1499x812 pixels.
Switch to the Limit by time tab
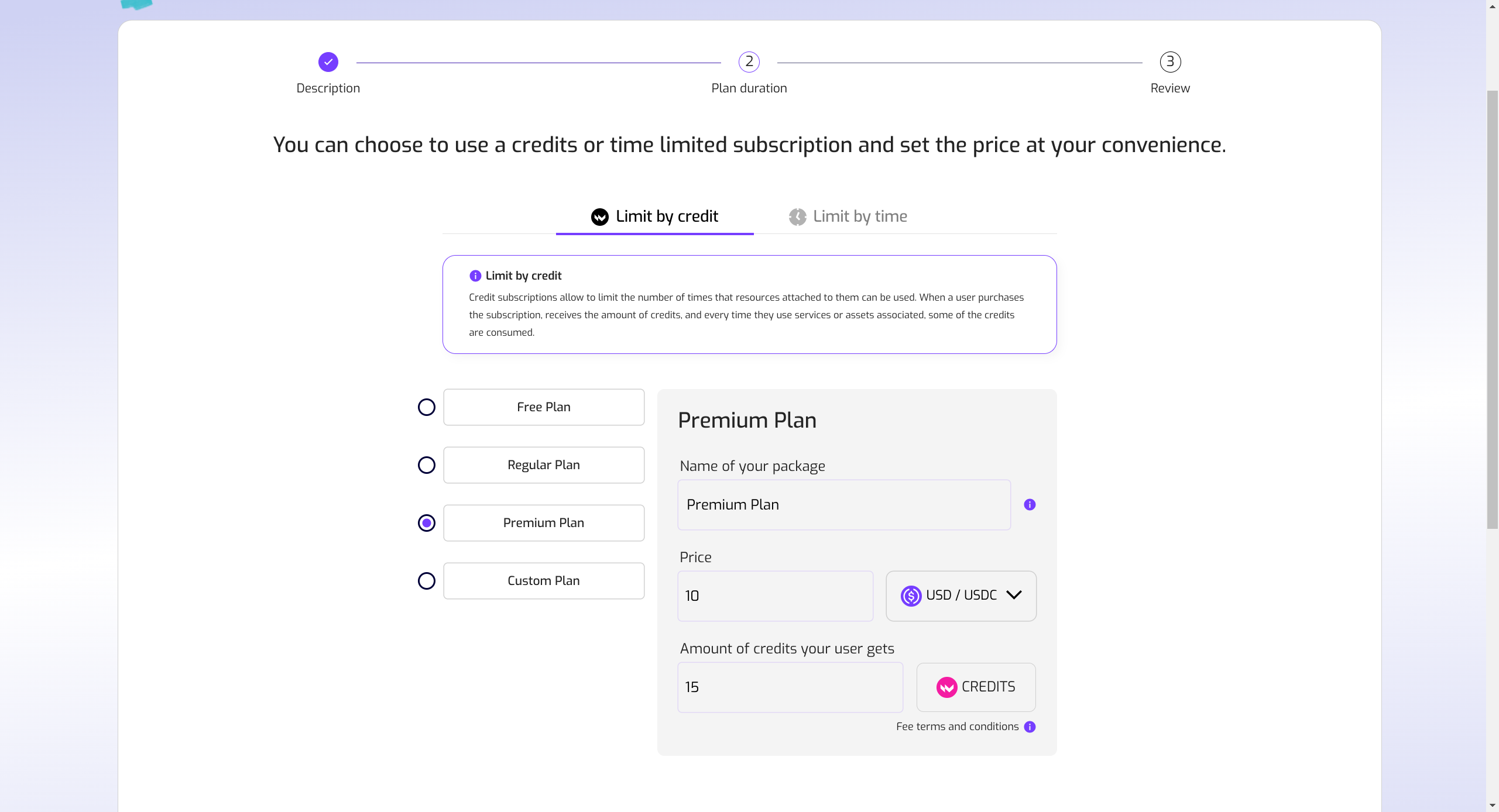[x=848, y=217]
